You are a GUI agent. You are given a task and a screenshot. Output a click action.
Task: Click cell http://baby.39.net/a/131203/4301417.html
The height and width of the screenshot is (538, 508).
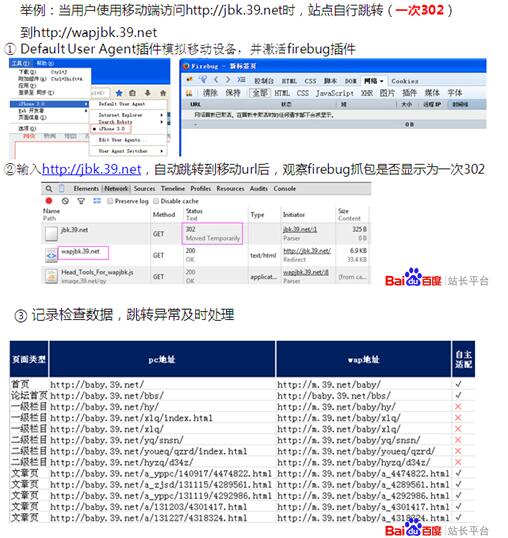[x=149, y=506]
